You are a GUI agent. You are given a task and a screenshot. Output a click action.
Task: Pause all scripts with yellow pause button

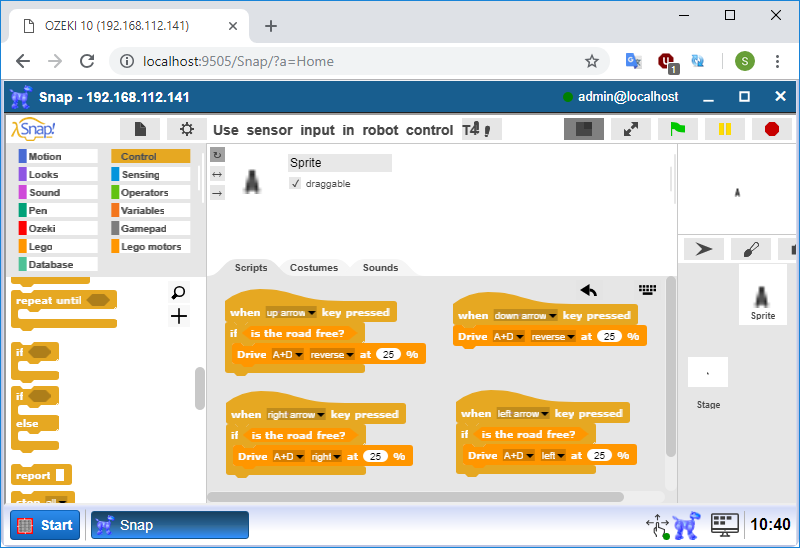tap(724, 129)
